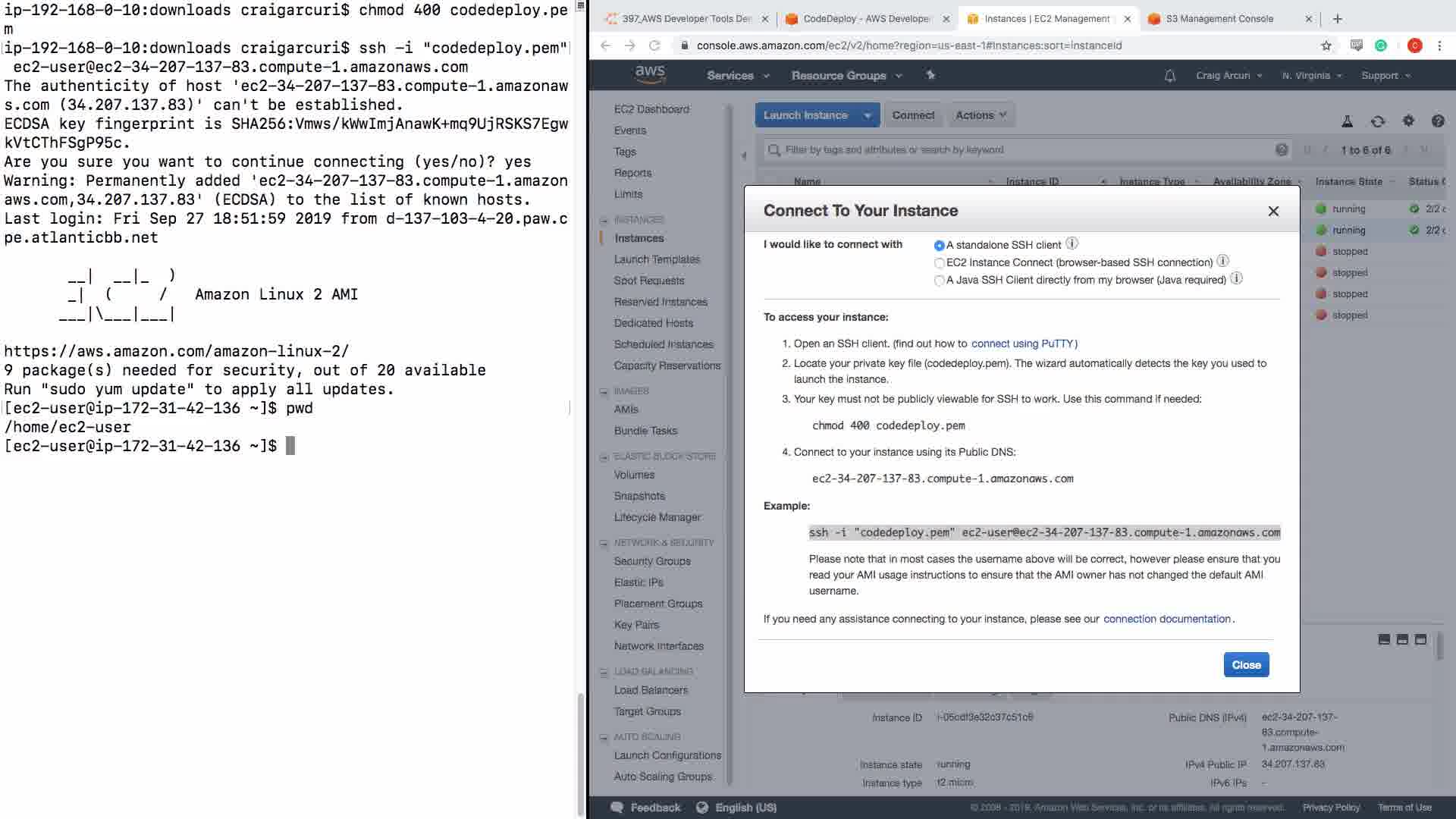Click the AWS logo home icon
Screen dimensions: 1456x819
650,74
